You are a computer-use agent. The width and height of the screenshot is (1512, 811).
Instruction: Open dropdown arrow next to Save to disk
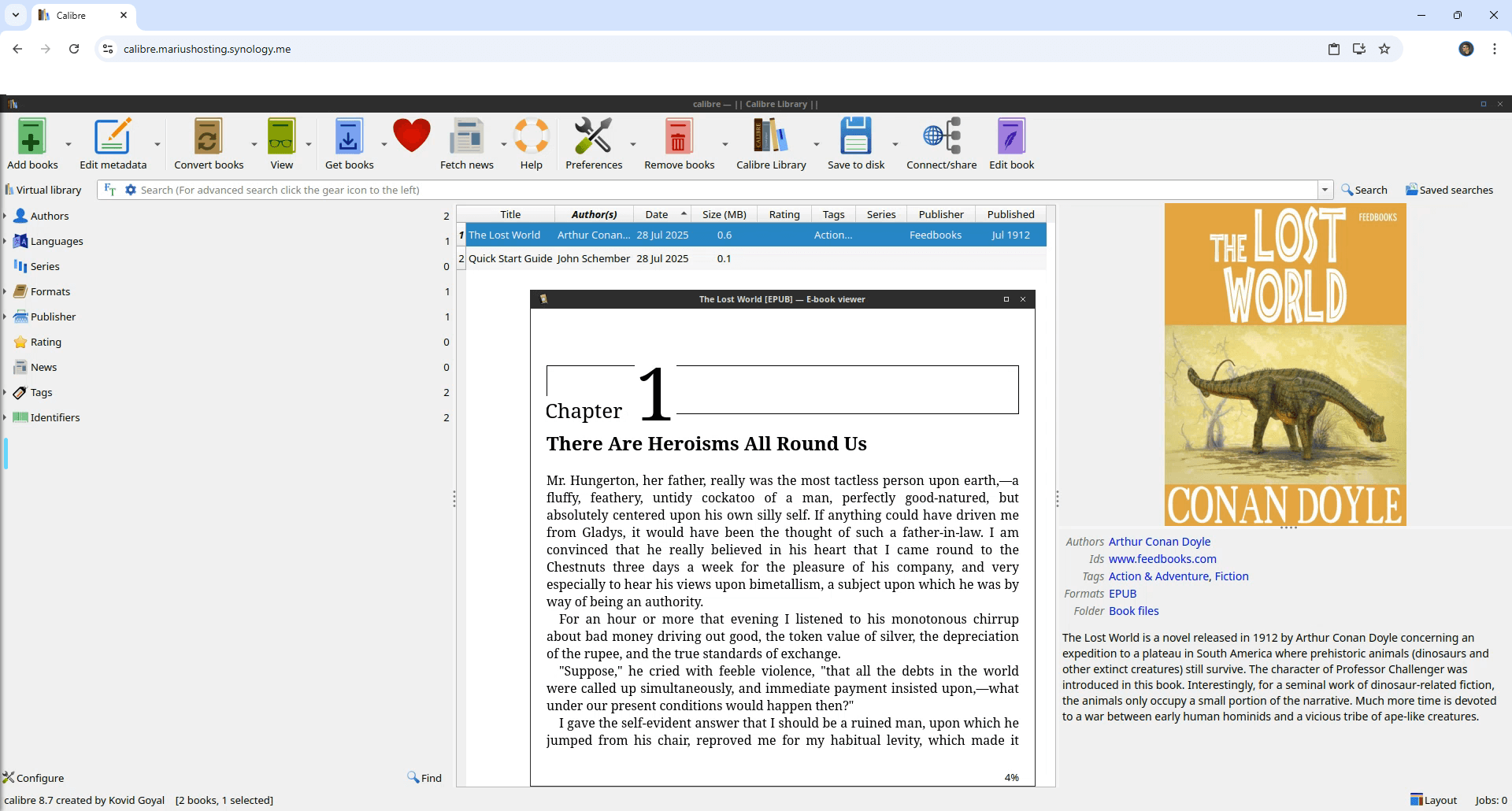pyautogui.click(x=895, y=144)
